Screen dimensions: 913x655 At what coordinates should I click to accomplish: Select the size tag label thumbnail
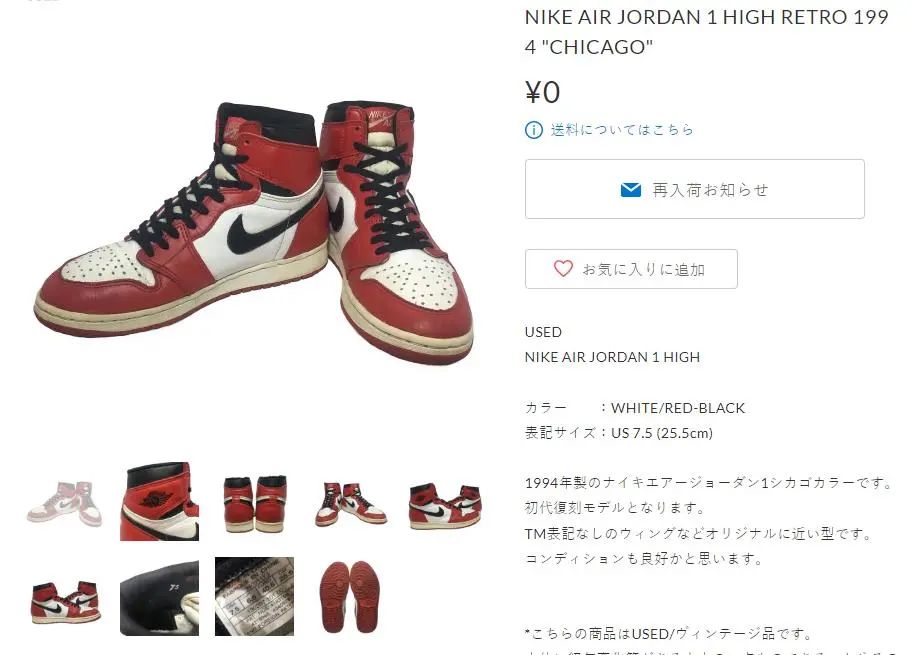coord(254,597)
